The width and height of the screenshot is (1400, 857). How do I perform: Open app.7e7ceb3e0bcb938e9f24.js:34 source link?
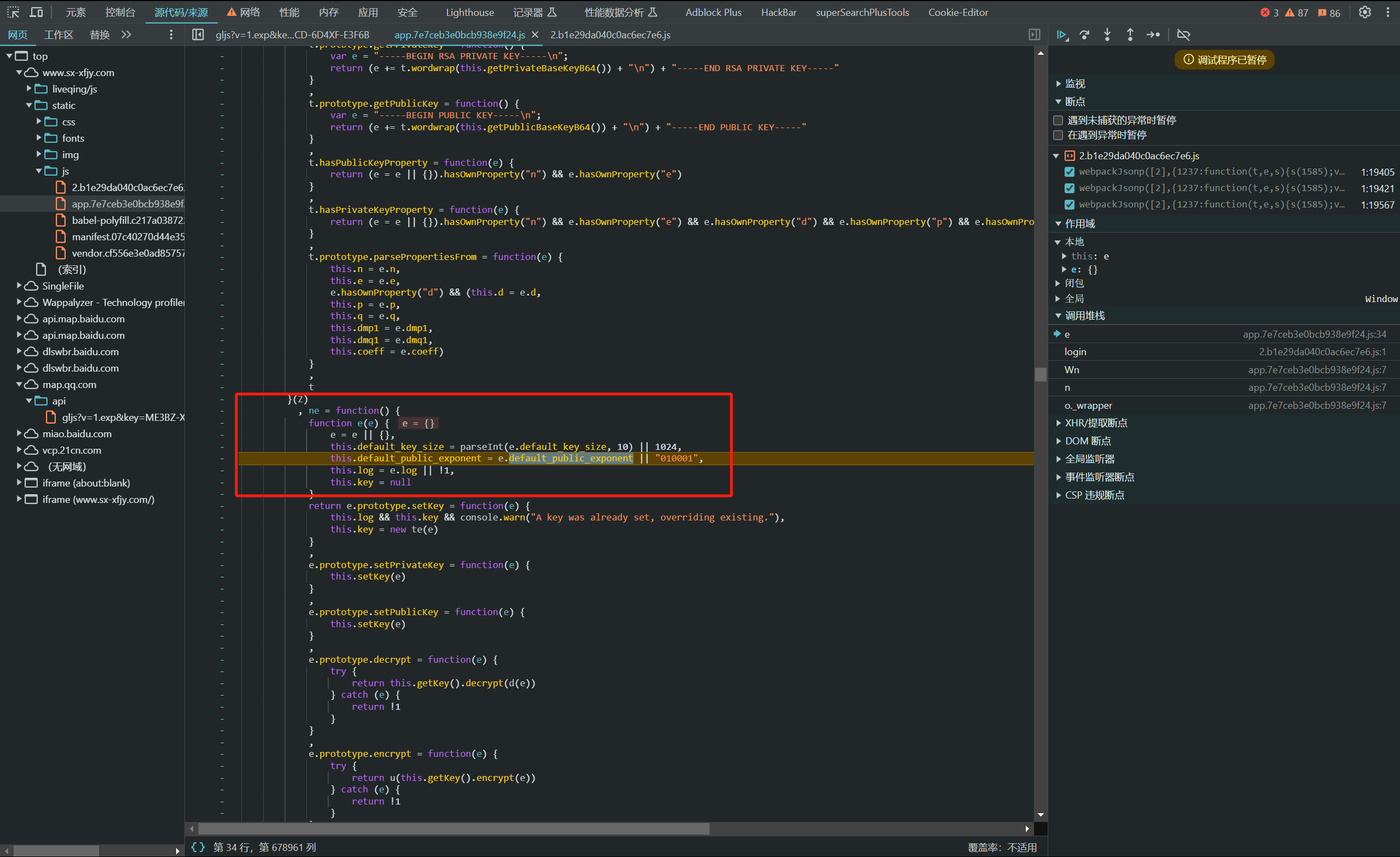(1314, 334)
